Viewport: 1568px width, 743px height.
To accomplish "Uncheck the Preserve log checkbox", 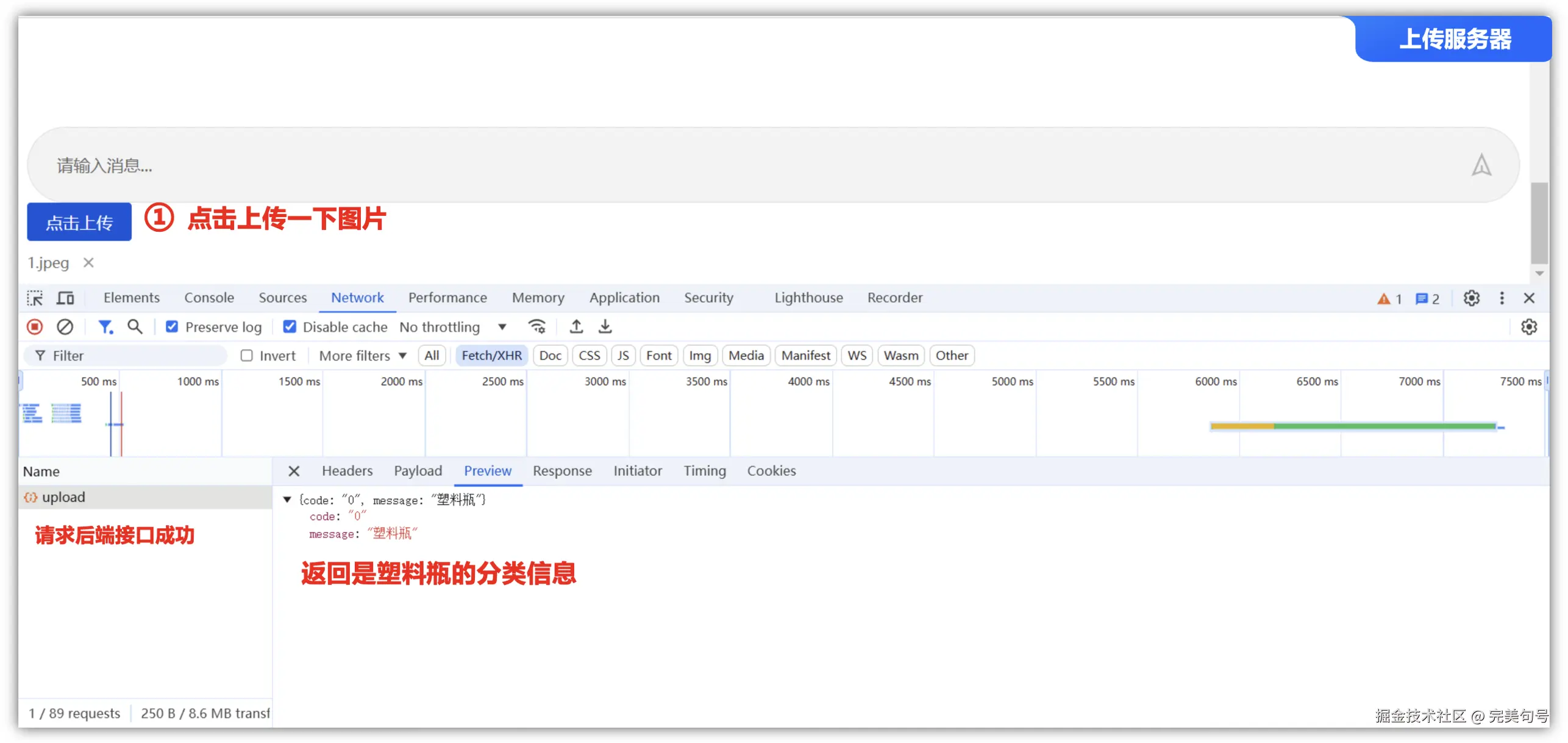I will click(x=172, y=327).
